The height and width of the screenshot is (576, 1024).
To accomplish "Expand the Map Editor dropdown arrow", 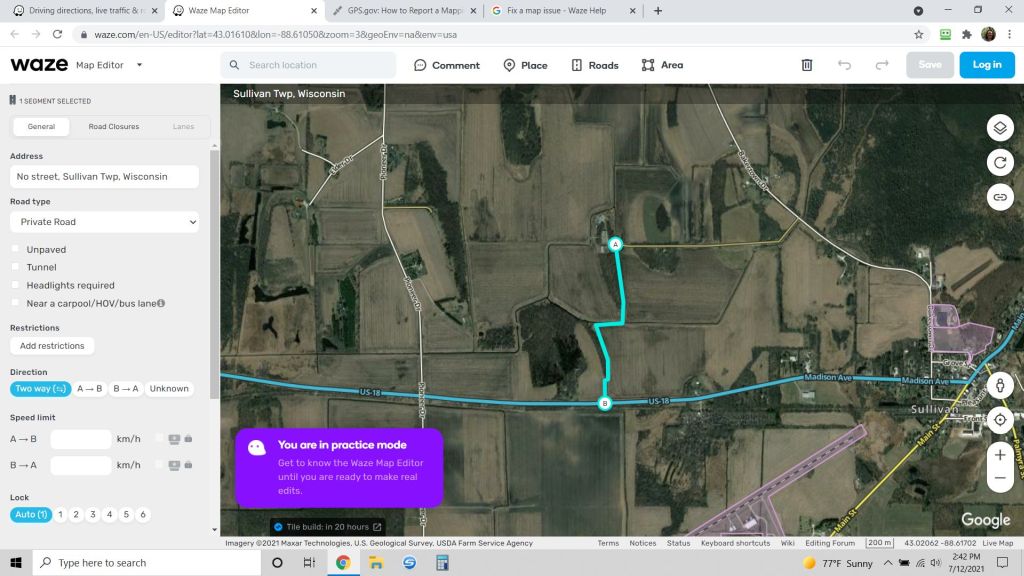I will (139, 65).
